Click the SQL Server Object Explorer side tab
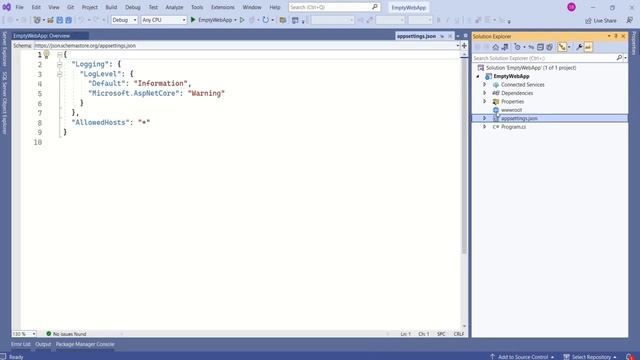The height and width of the screenshot is (360, 640). click(4, 102)
